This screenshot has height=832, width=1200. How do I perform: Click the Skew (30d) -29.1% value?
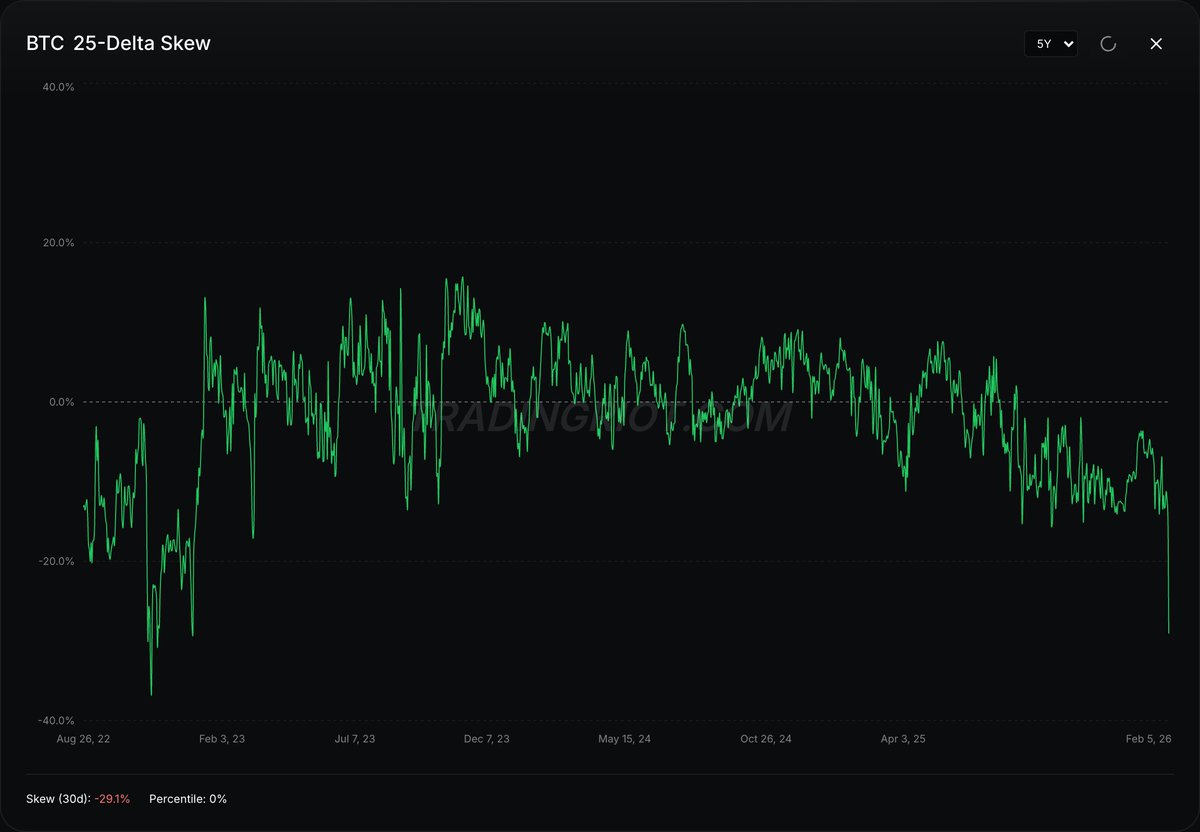coord(112,799)
